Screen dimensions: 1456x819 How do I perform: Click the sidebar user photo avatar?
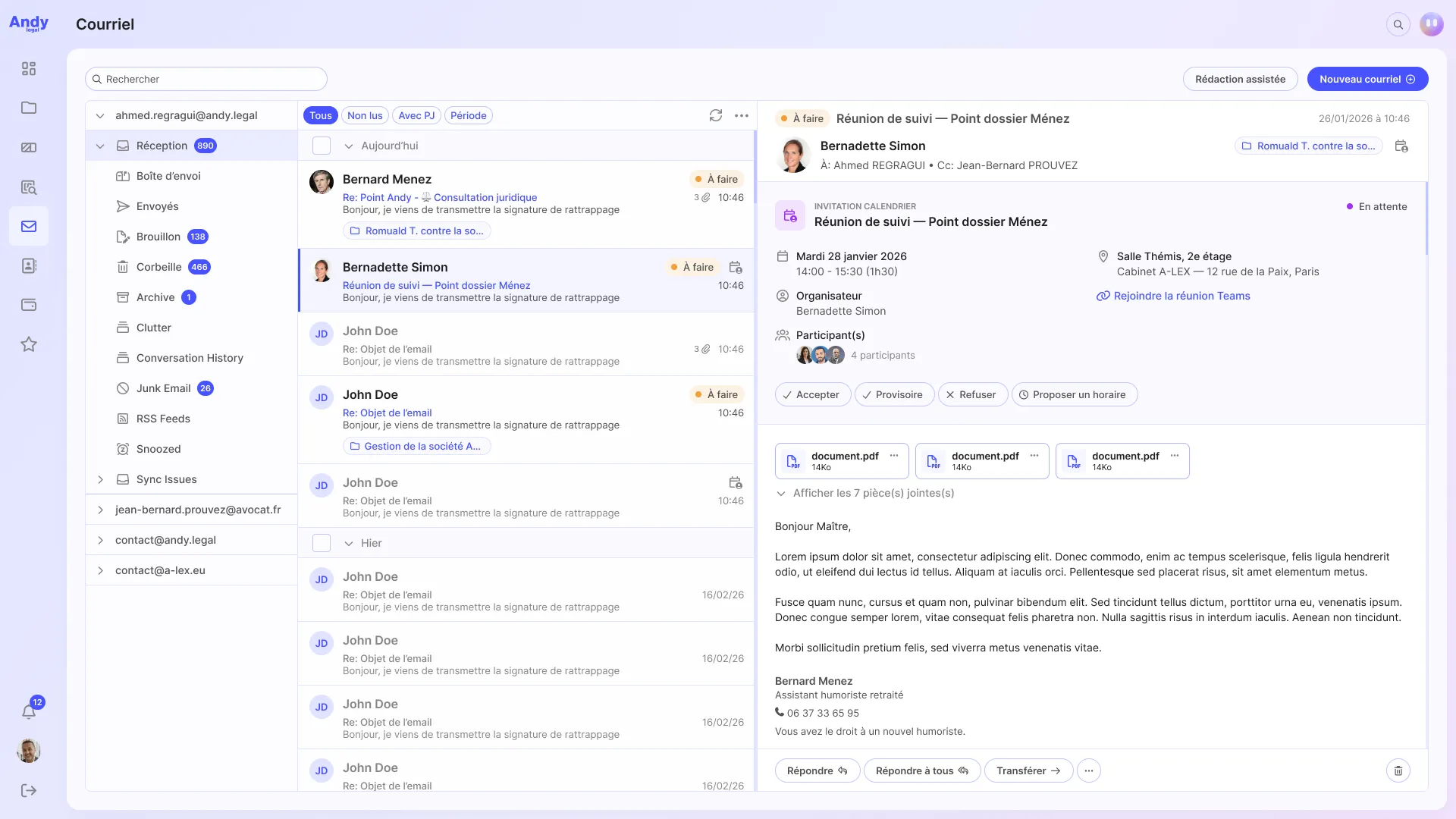(29, 751)
